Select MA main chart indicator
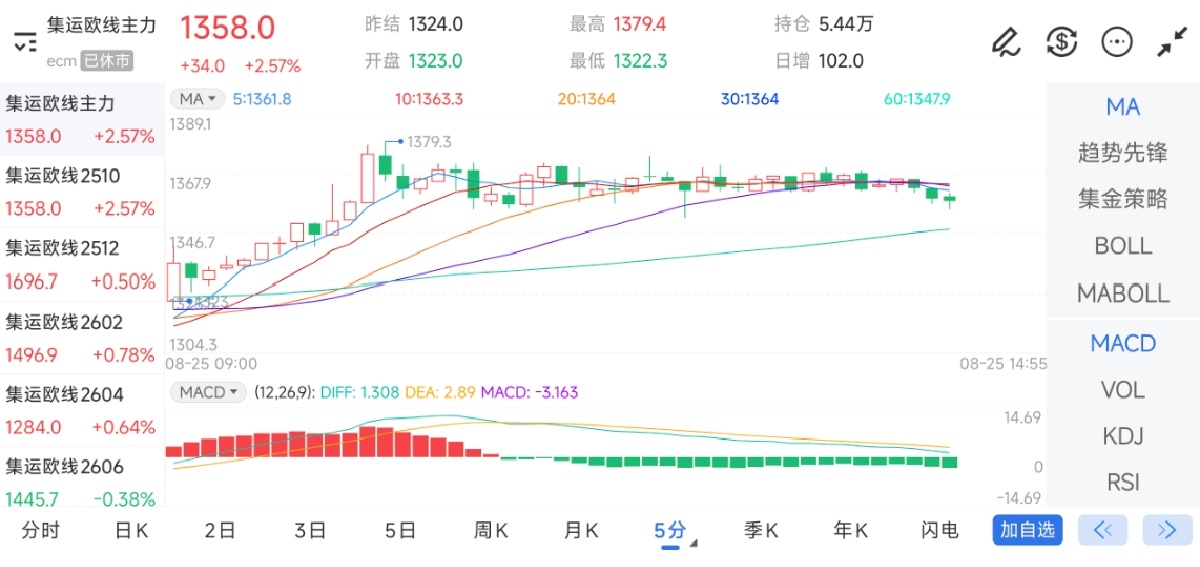This screenshot has height=567, width=1200. [x=1123, y=107]
